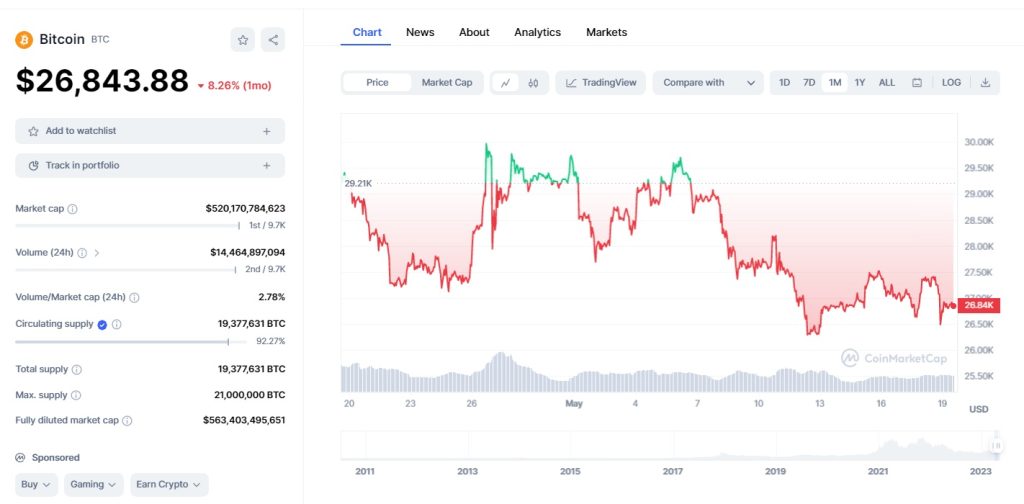
Task: Click the Bitcoin orange logo icon
Action: [24, 40]
